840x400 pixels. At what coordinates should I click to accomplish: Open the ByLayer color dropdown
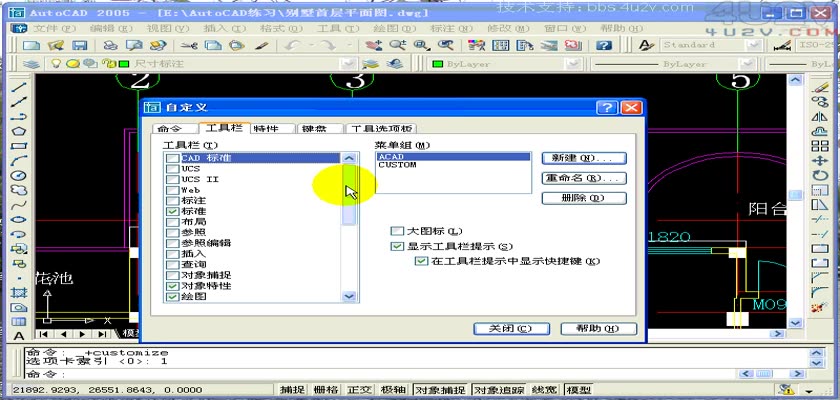pyautogui.click(x=573, y=64)
